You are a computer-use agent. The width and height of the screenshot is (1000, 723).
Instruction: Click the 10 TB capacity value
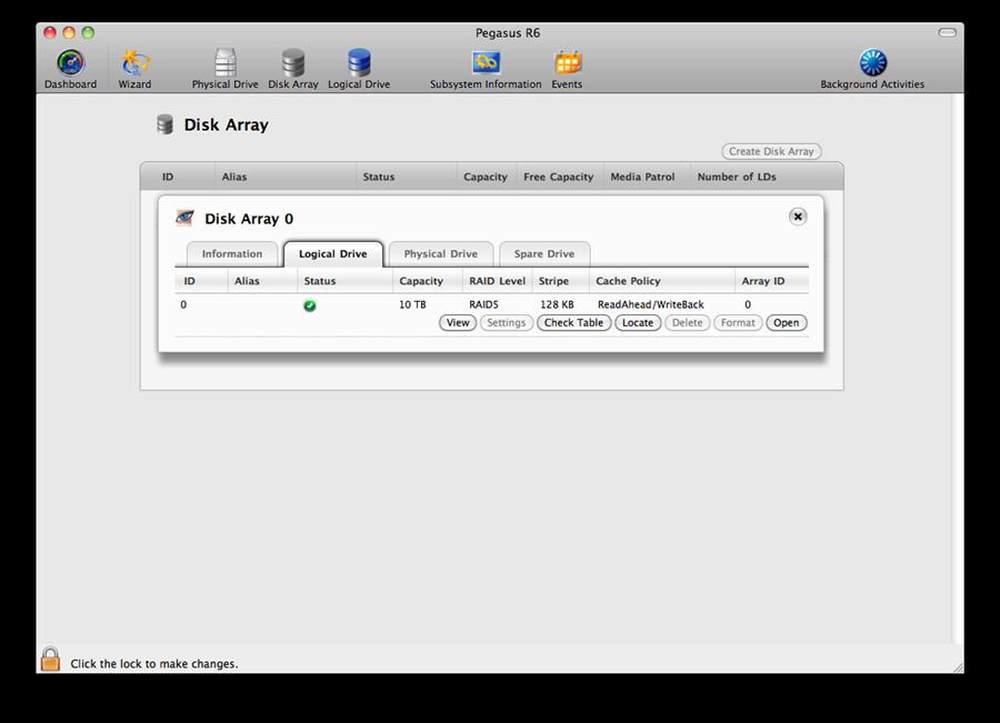click(x=413, y=305)
